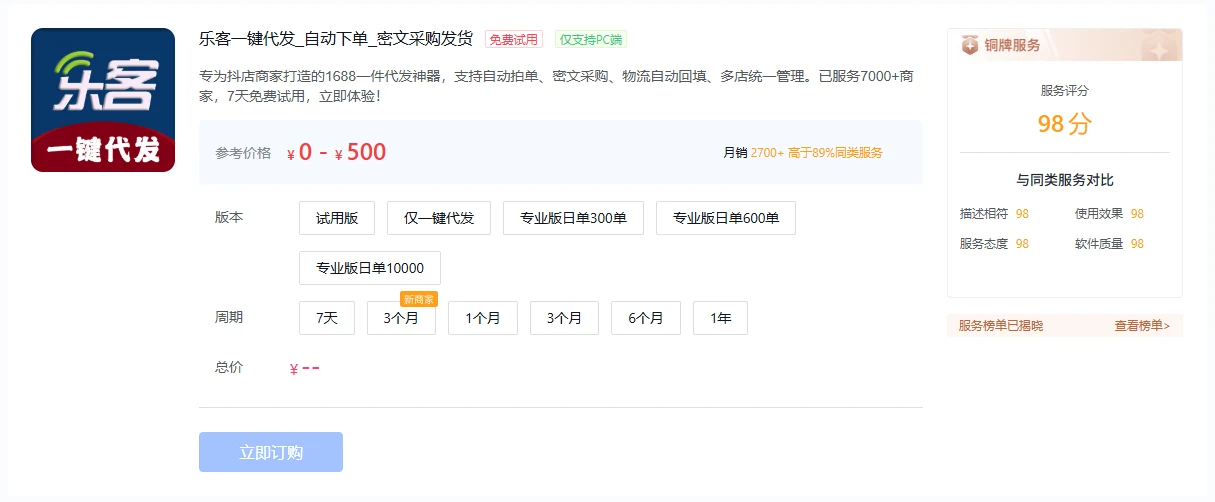Click the 服务榜单已揭晓 banner text

[x=1000, y=326]
